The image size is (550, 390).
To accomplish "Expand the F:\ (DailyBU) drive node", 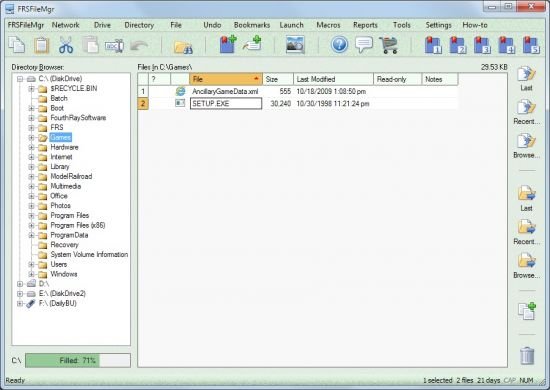I will 20,303.
